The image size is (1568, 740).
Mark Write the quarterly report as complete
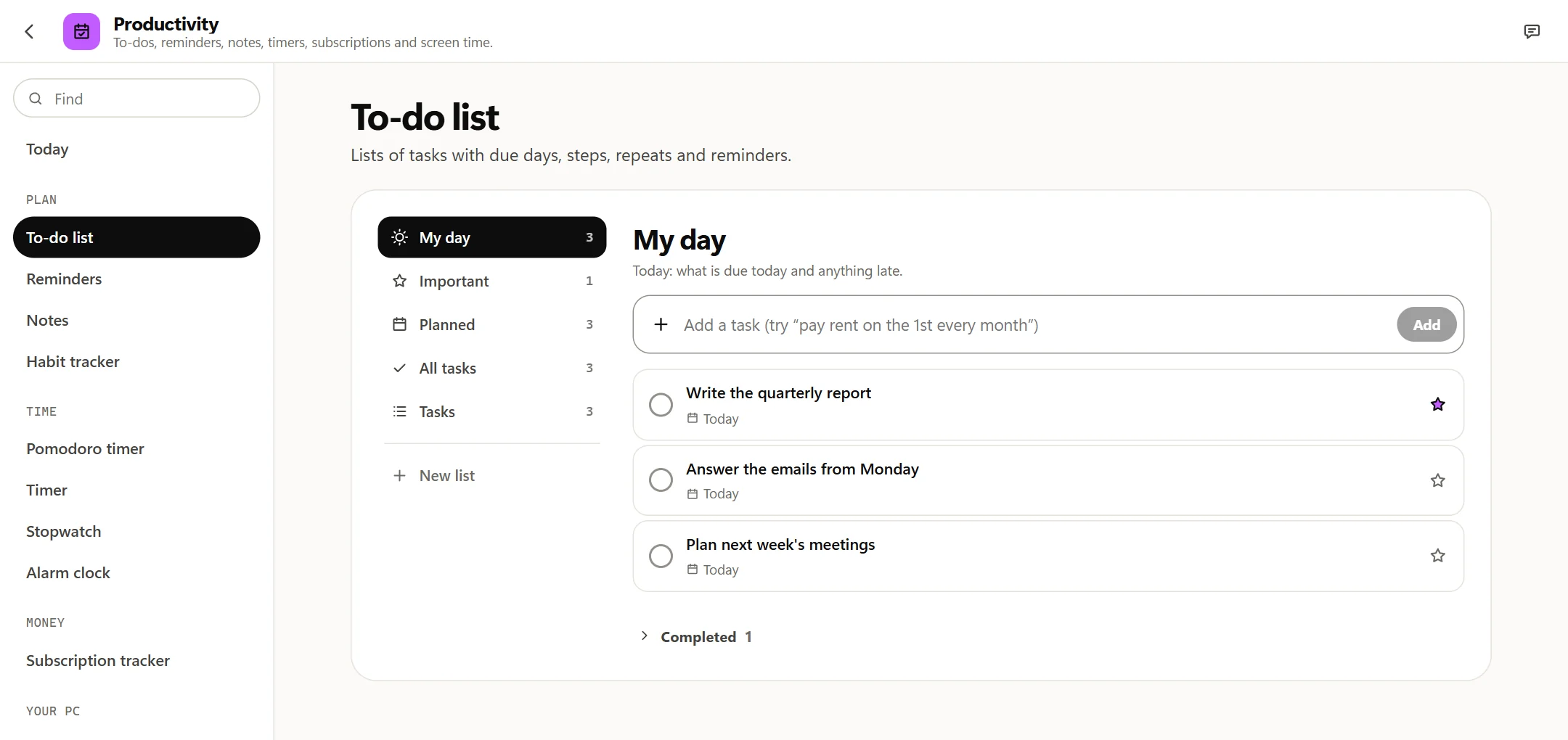coord(661,405)
